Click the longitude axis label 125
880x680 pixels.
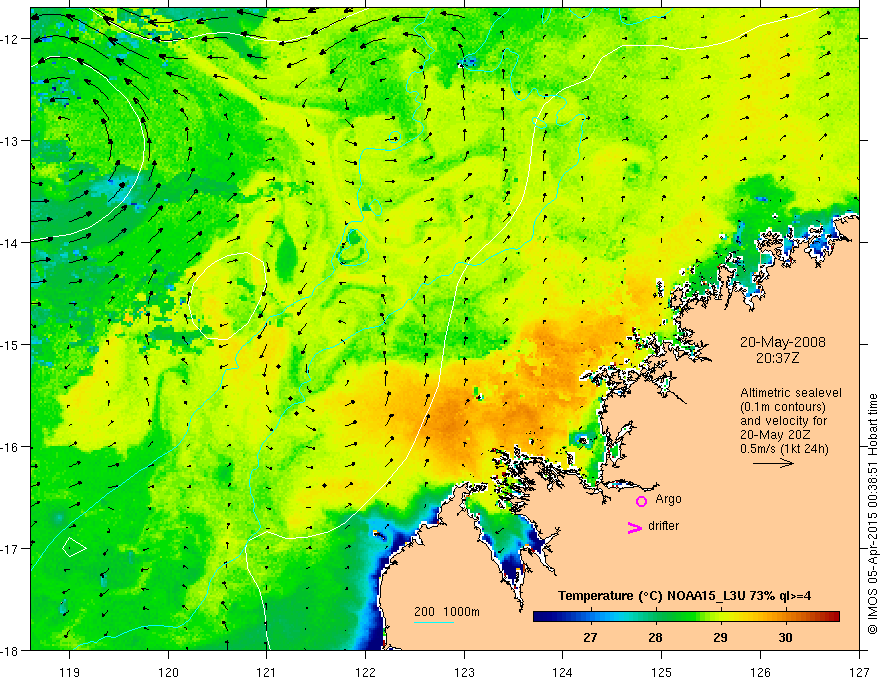coord(662,672)
